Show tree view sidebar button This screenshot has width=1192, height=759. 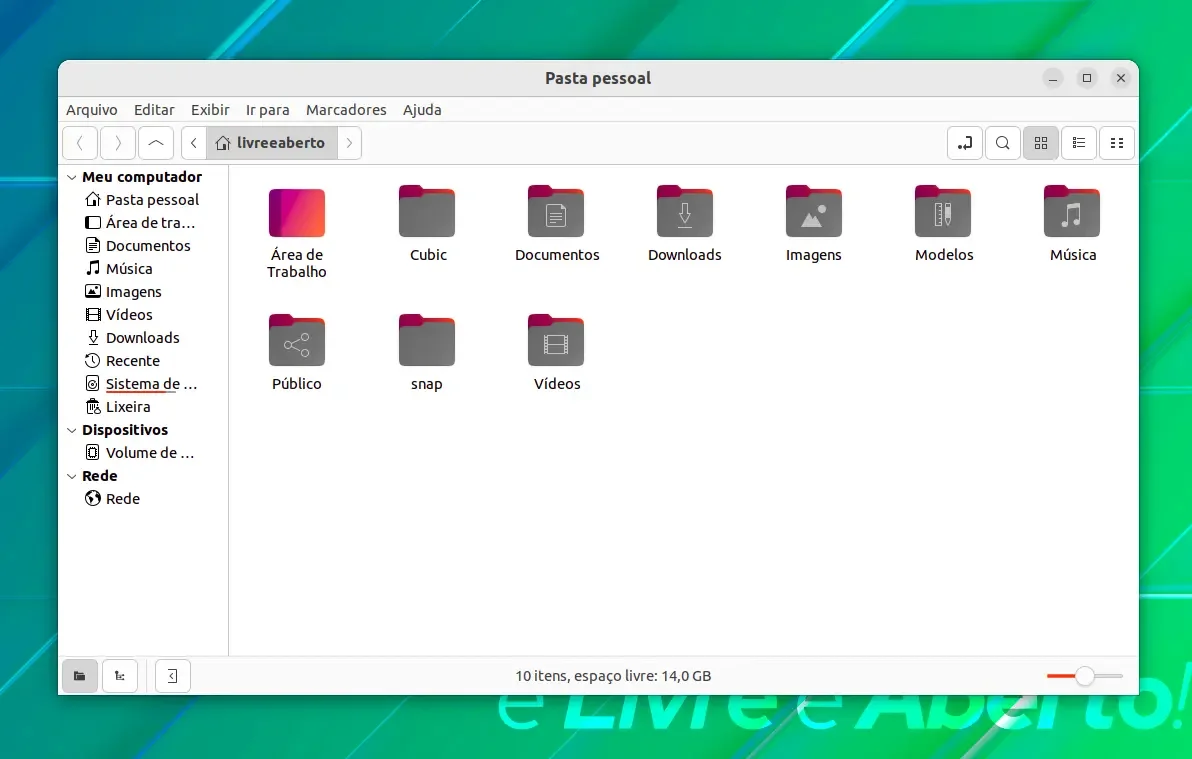[x=119, y=675]
